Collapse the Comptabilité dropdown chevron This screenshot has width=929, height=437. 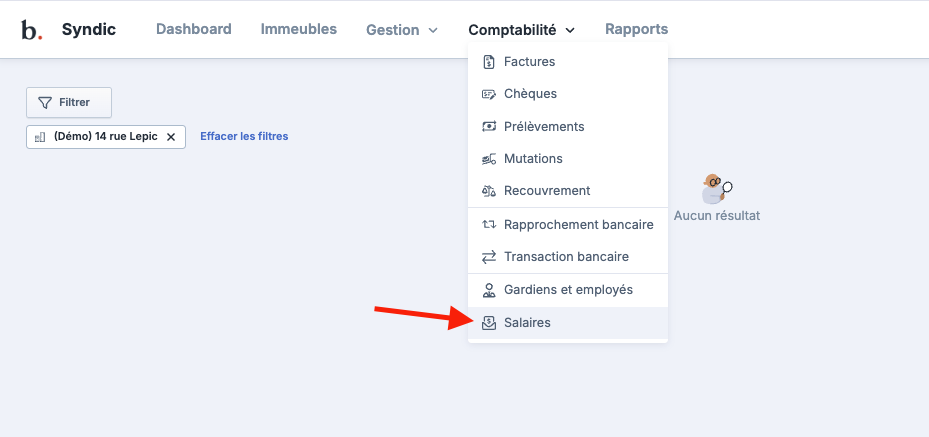570,30
